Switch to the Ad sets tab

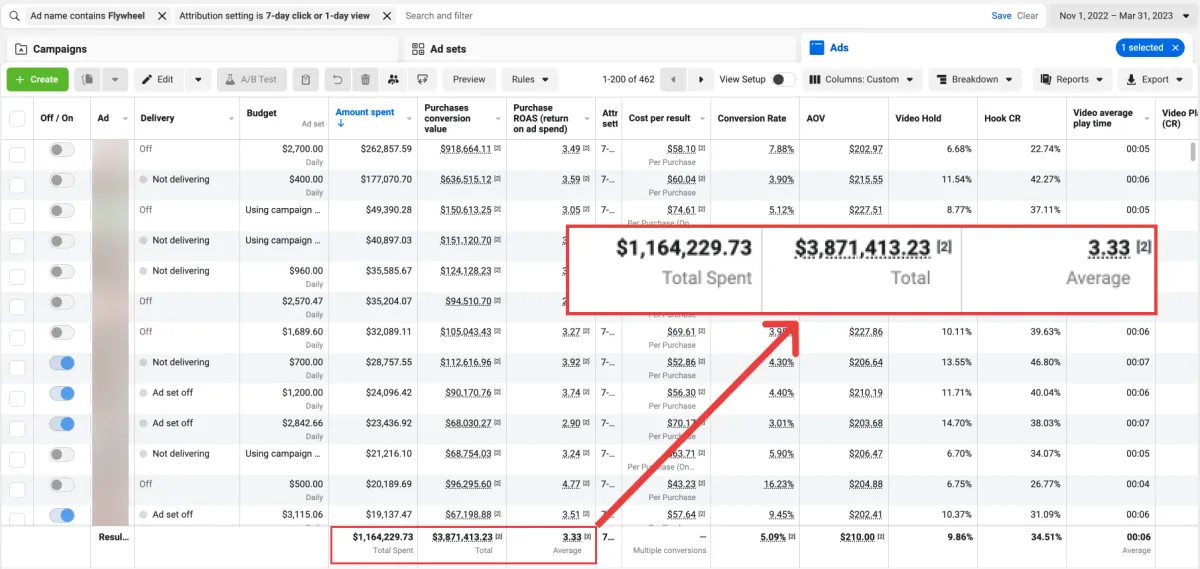point(448,49)
